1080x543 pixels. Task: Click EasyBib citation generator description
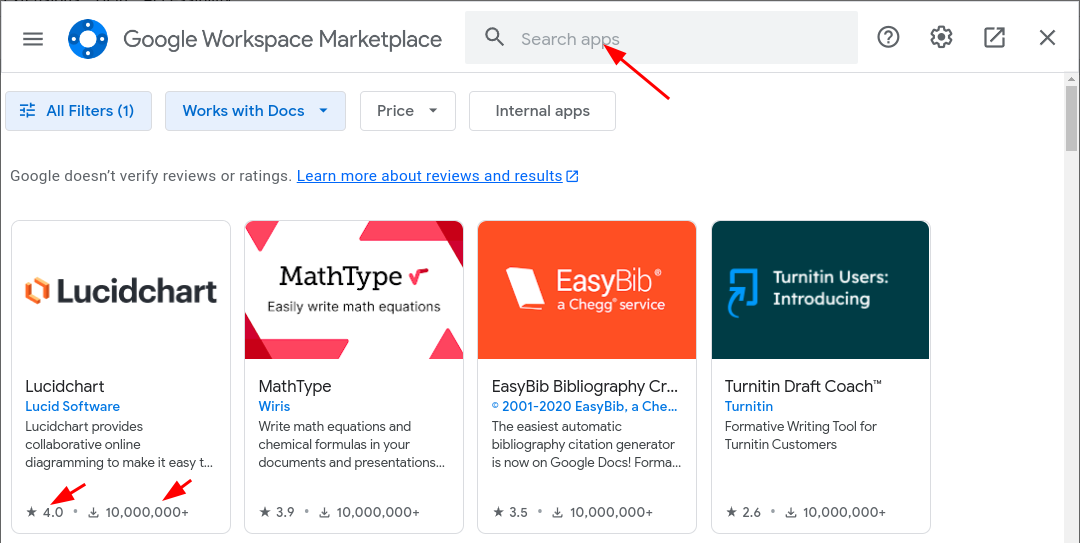pyautogui.click(x=586, y=444)
